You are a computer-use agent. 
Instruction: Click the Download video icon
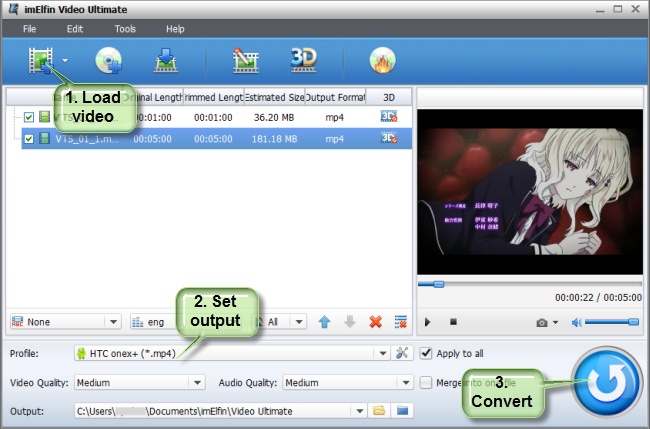tap(166, 61)
